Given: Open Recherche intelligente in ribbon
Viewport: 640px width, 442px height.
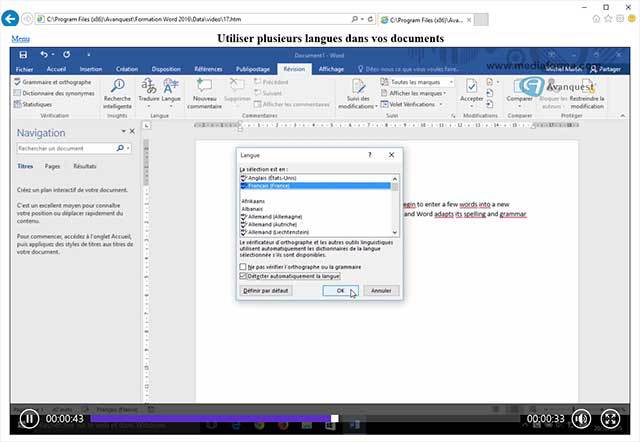Looking at the screenshot, I should click(x=116, y=93).
